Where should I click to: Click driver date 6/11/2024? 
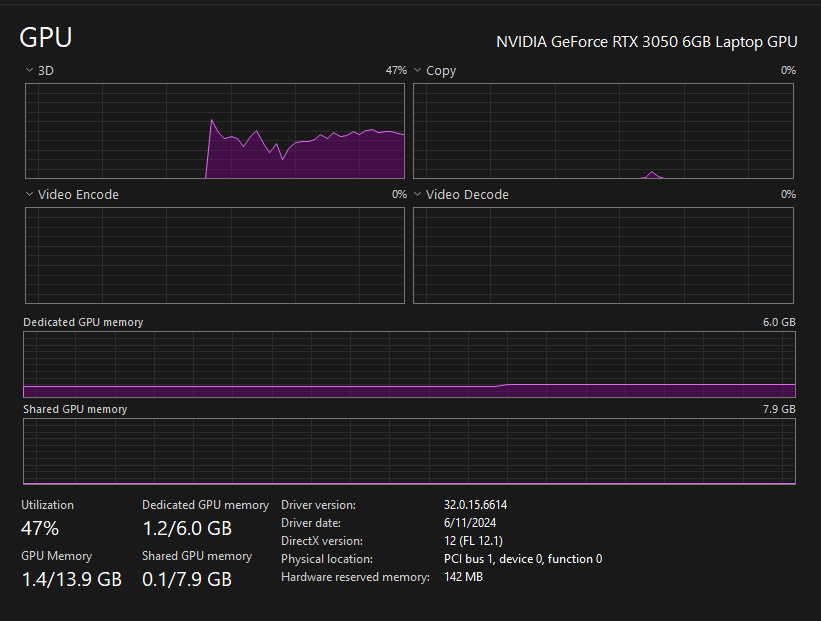[x=470, y=523]
